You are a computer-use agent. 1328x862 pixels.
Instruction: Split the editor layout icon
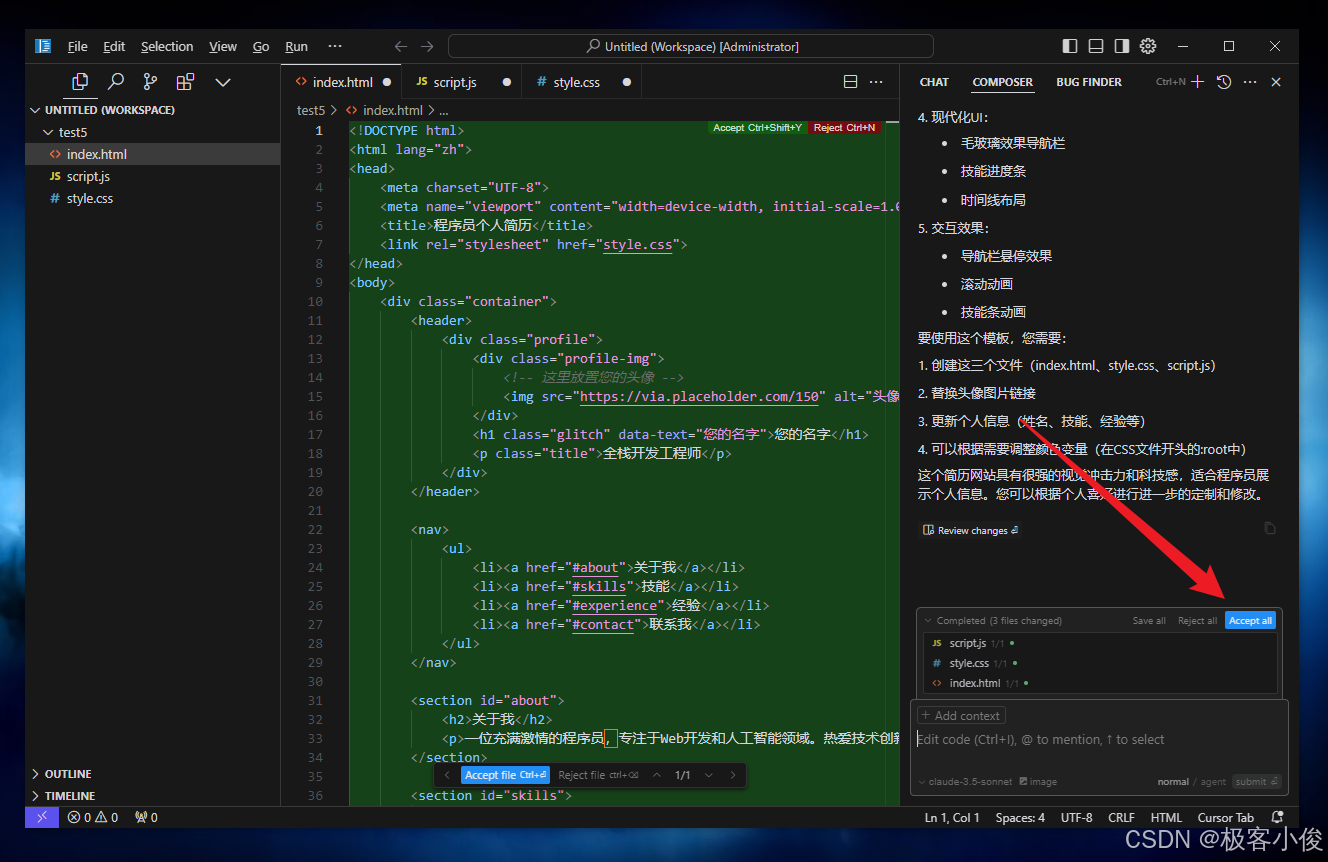[850, 82]
